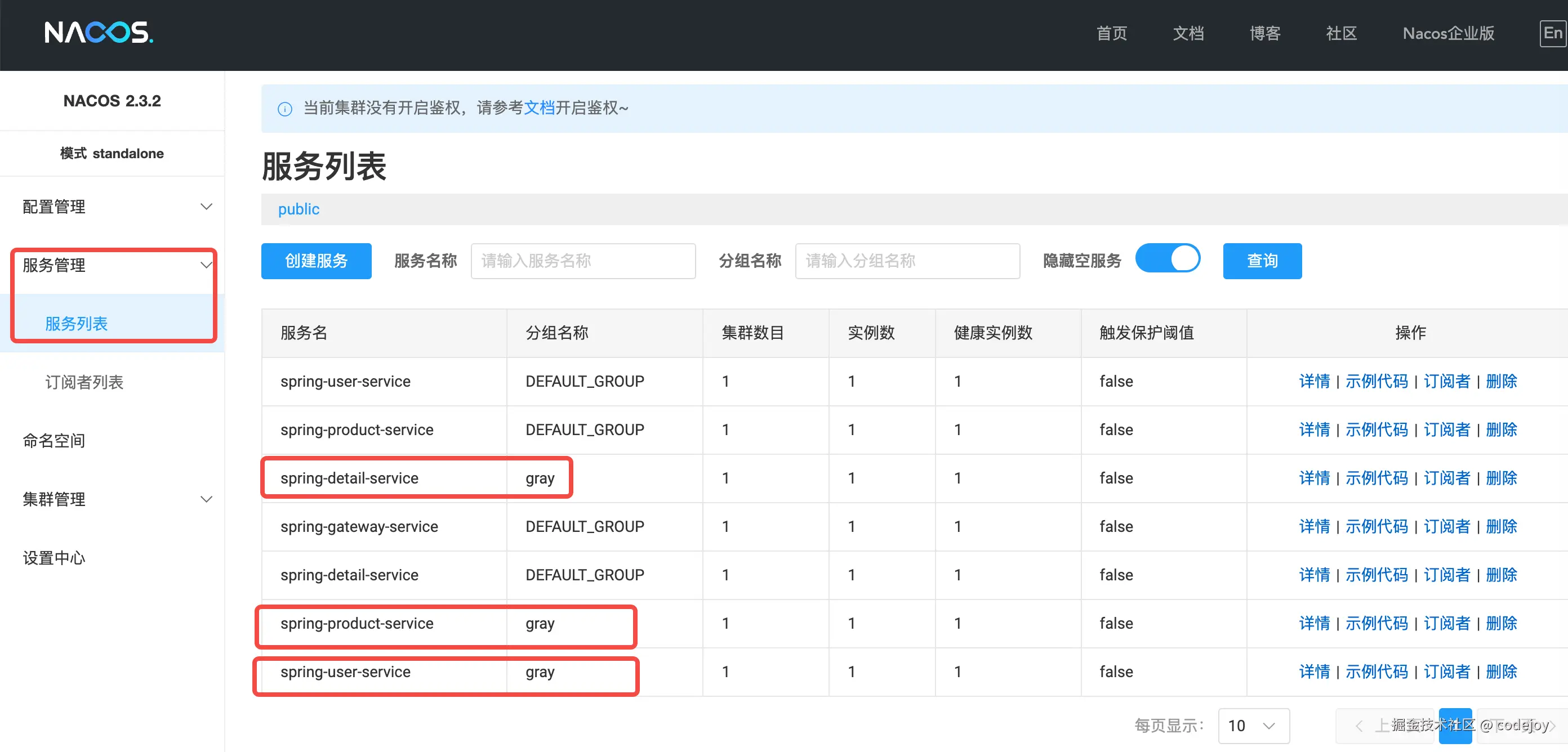Click 删除 for spring-user-service gray row

[x=1501, y=672]
